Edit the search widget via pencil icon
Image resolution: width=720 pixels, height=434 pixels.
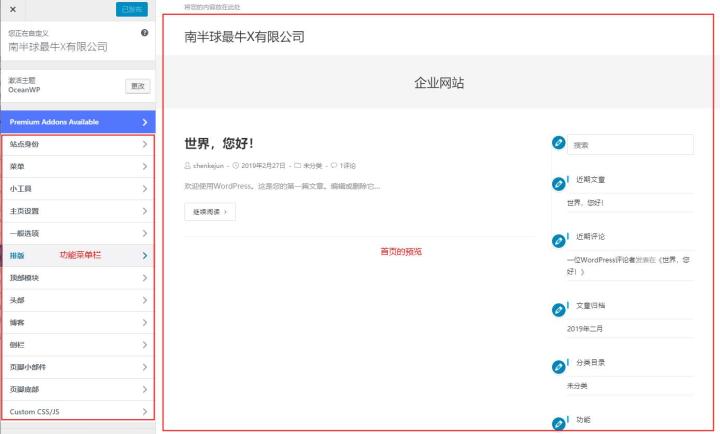[x=558, y=143]
